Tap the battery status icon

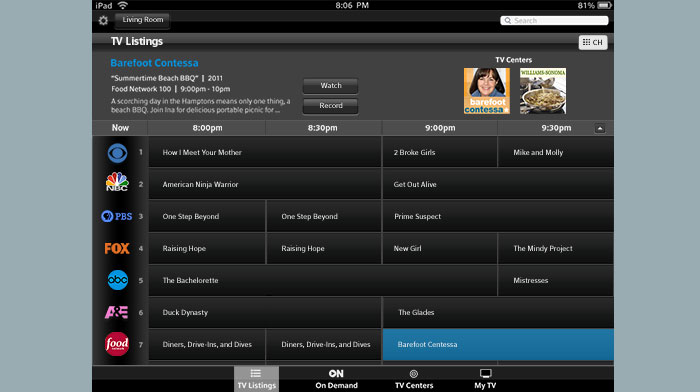click(x=604, y=5)
